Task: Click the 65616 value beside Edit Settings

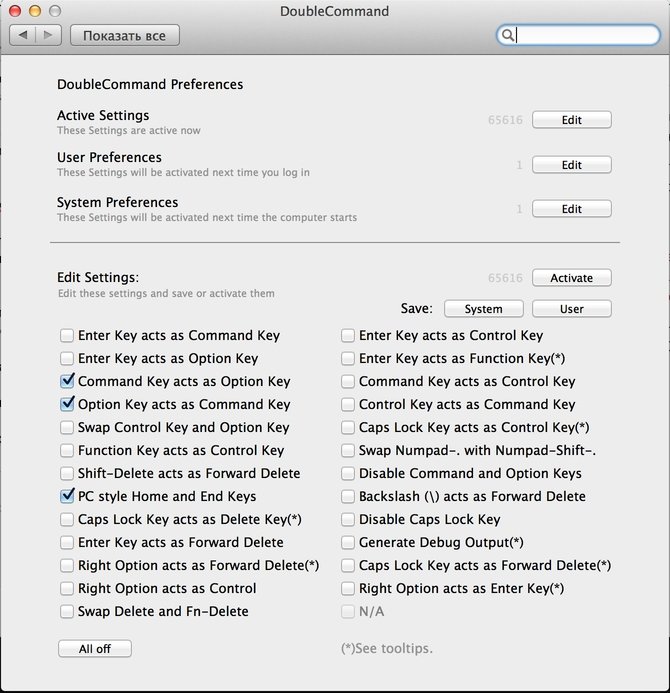Action: pos(505,278)
